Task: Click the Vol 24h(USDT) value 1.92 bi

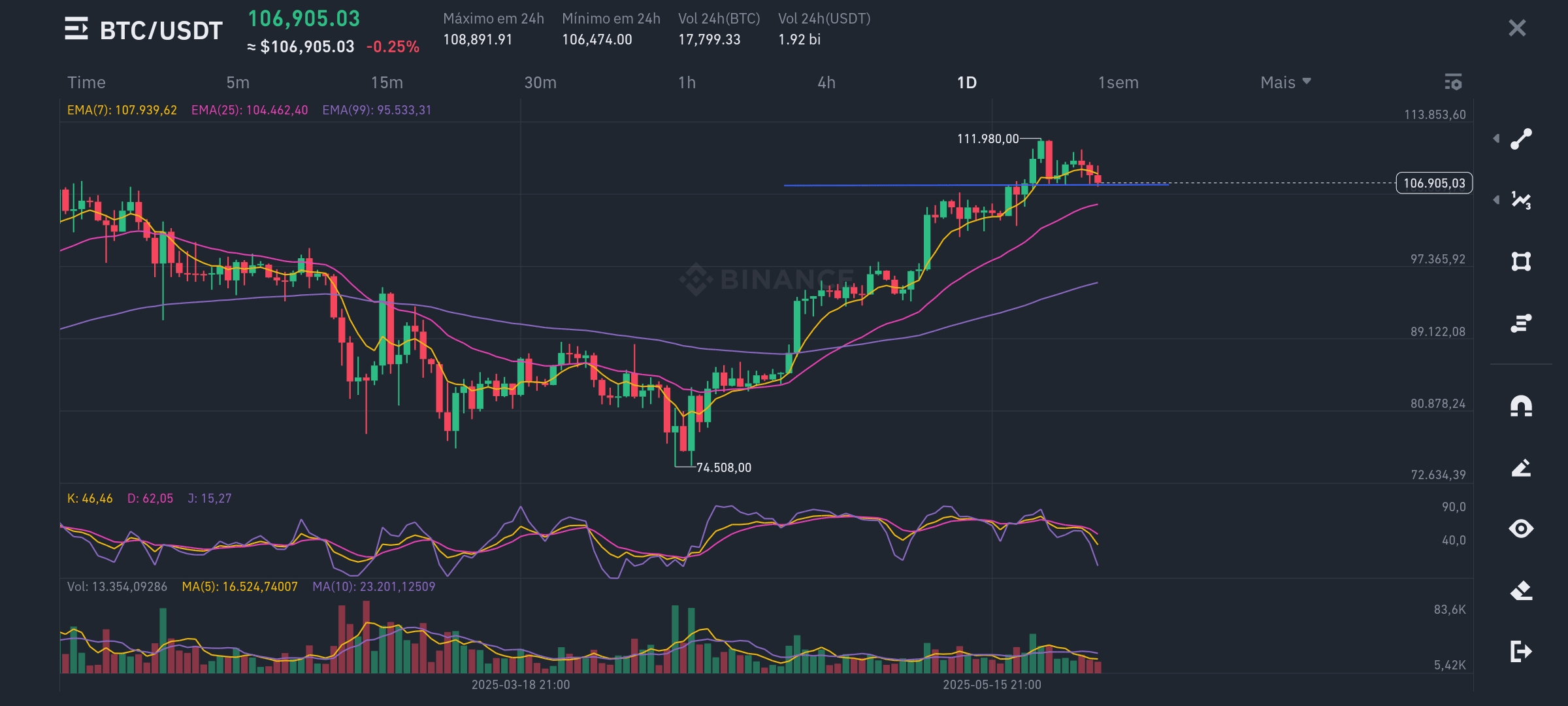Action: (x=799, y=39)
